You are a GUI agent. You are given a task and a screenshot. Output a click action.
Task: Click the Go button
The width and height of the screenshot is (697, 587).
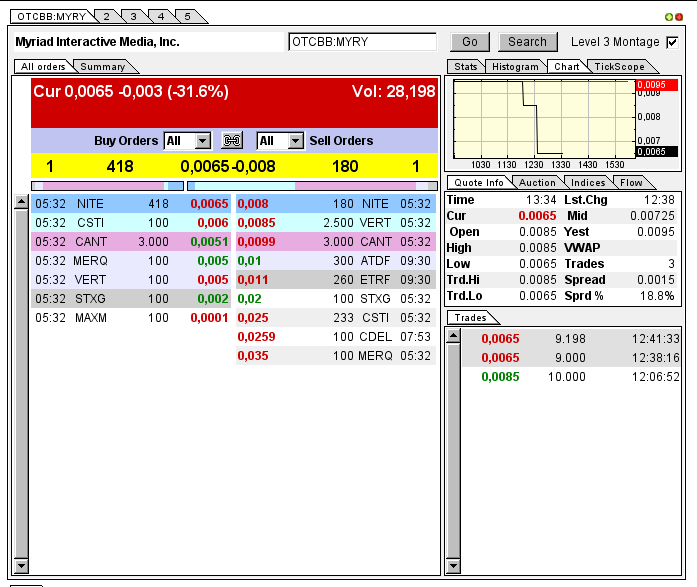(470, 42)
